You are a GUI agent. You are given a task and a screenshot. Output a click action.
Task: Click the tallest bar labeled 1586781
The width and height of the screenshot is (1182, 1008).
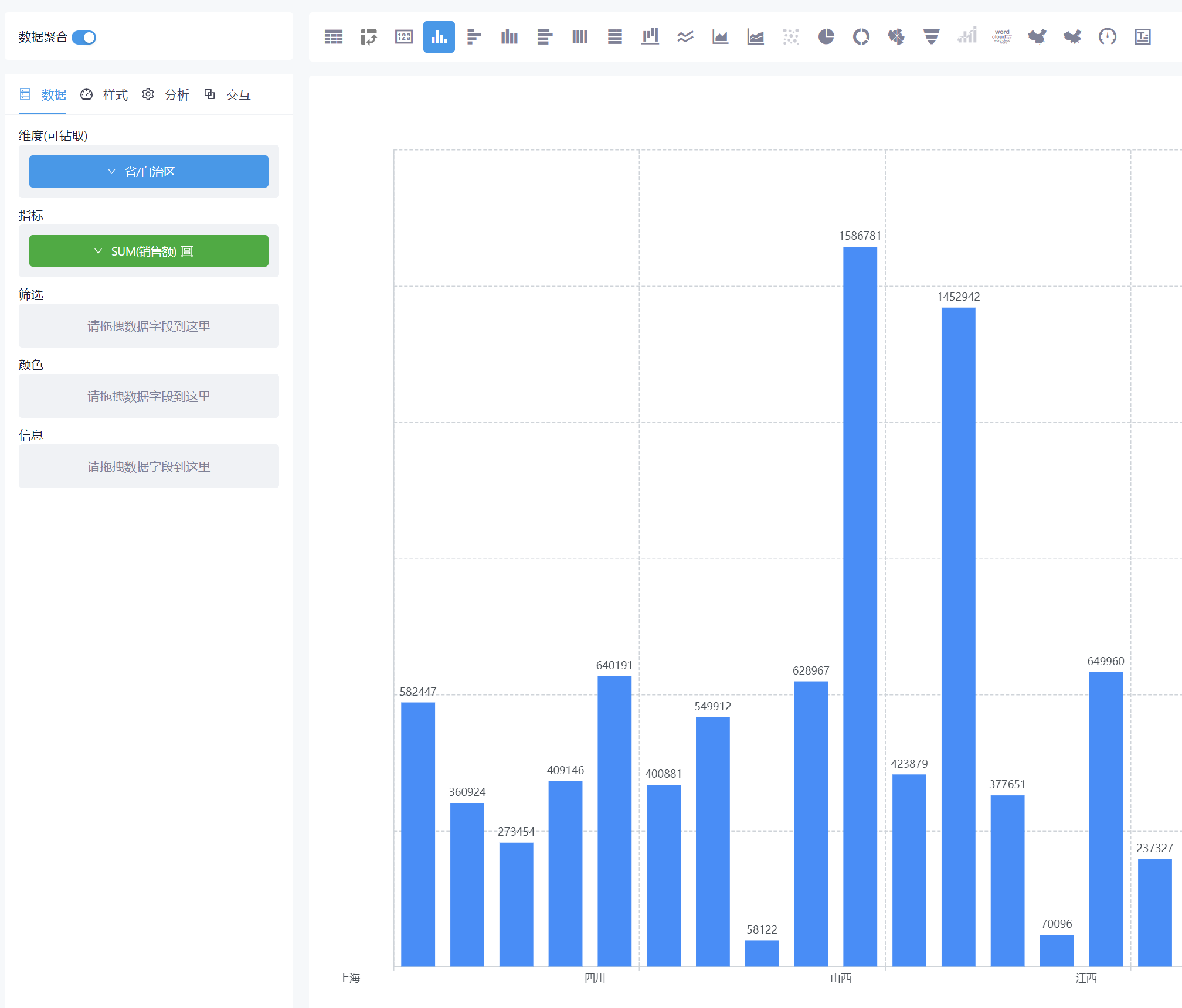point(860,607)
